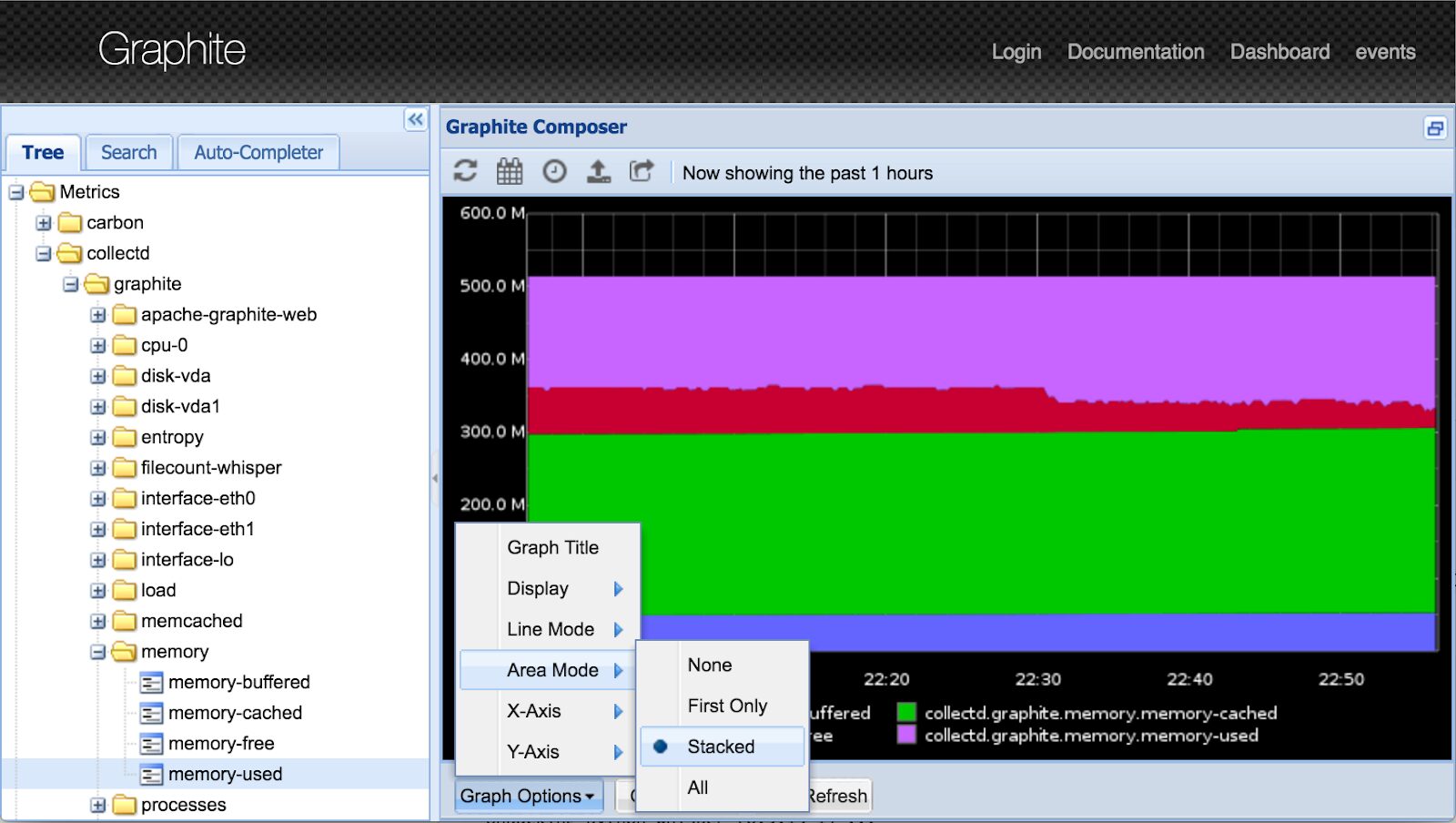
Task: Expand the filecount-whisper tree node
Action: tap(98, 468)
